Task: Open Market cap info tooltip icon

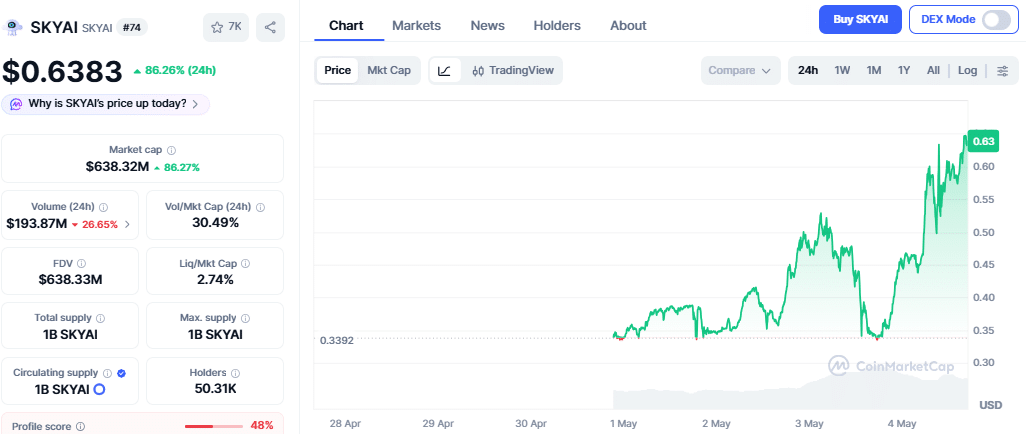Action: coord(171,150)
